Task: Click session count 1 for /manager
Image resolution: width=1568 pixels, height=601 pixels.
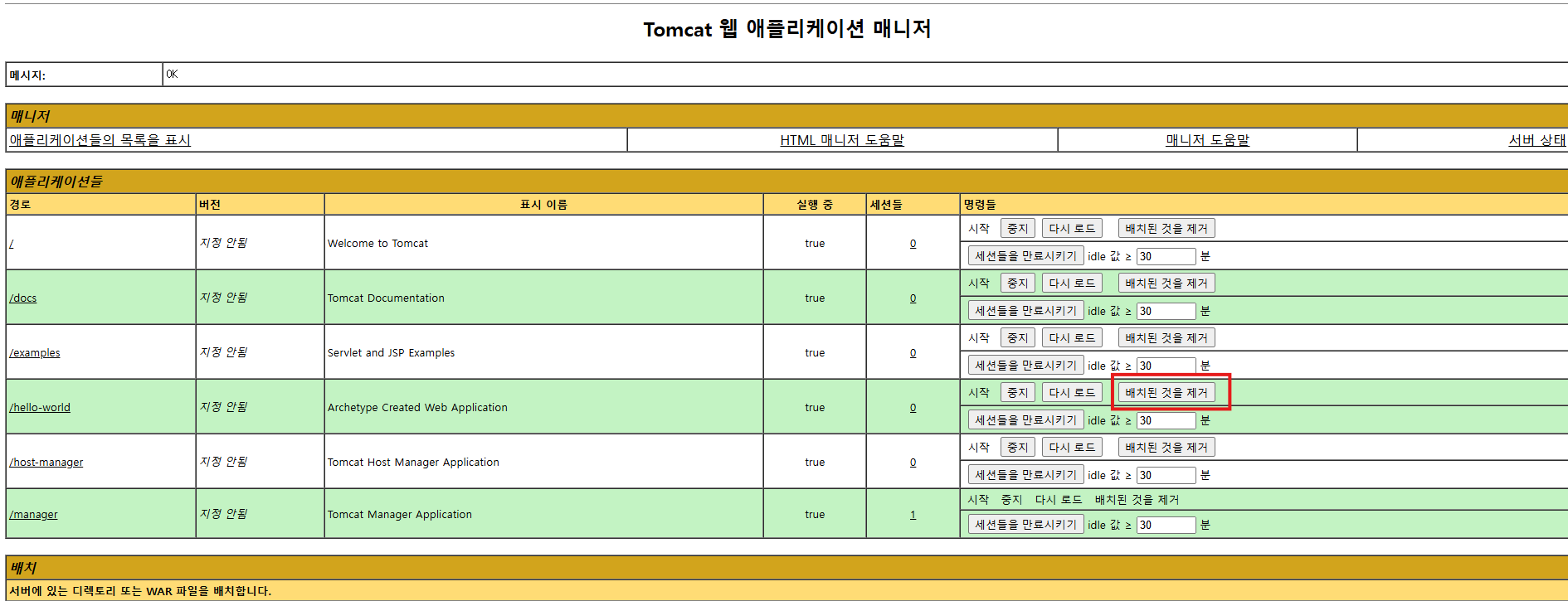Action: (x=913, y=515)
